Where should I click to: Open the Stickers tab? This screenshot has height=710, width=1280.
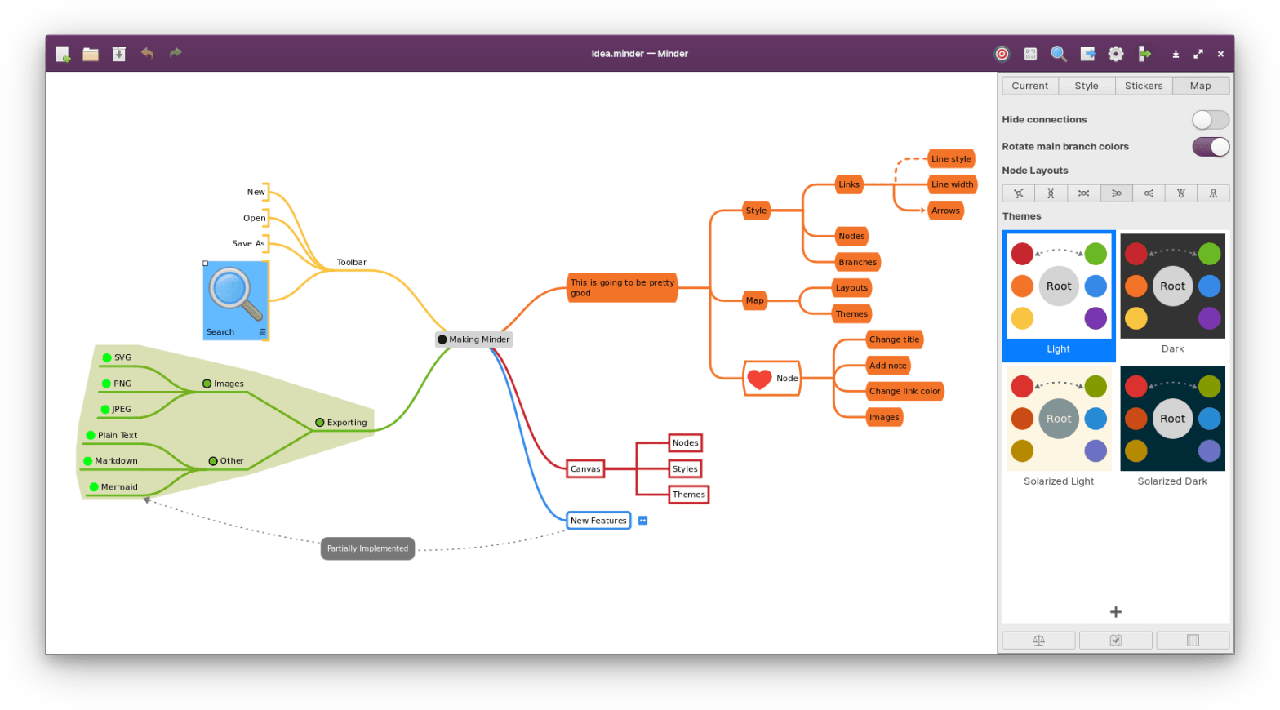click(x=1143, y=86)
